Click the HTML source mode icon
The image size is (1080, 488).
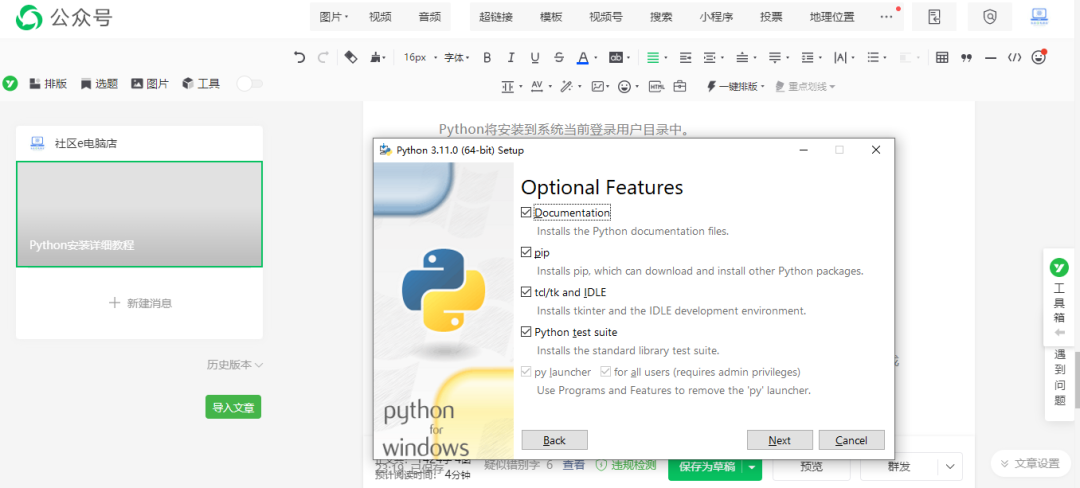[657, 86]
